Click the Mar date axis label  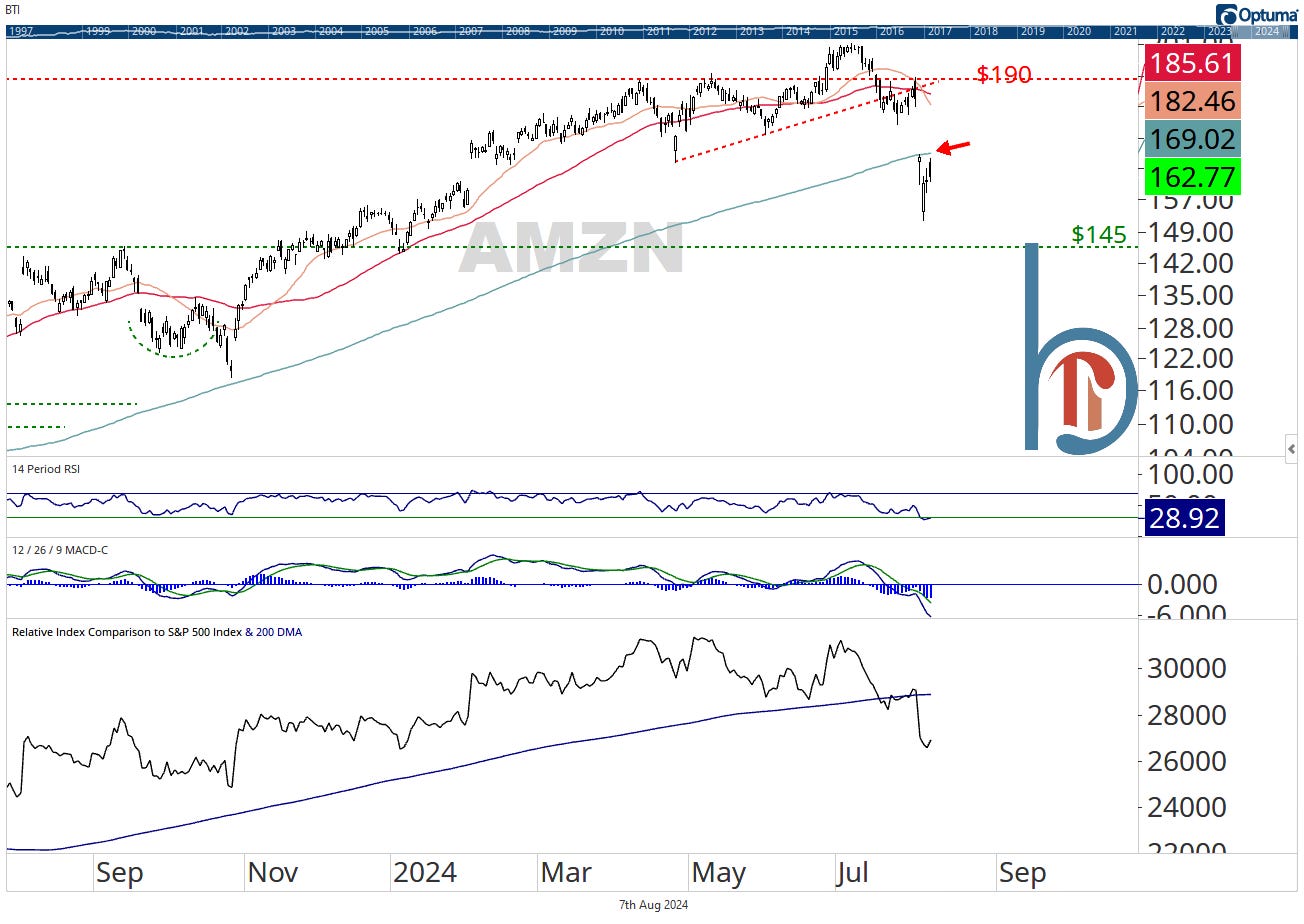click(566, 873)
